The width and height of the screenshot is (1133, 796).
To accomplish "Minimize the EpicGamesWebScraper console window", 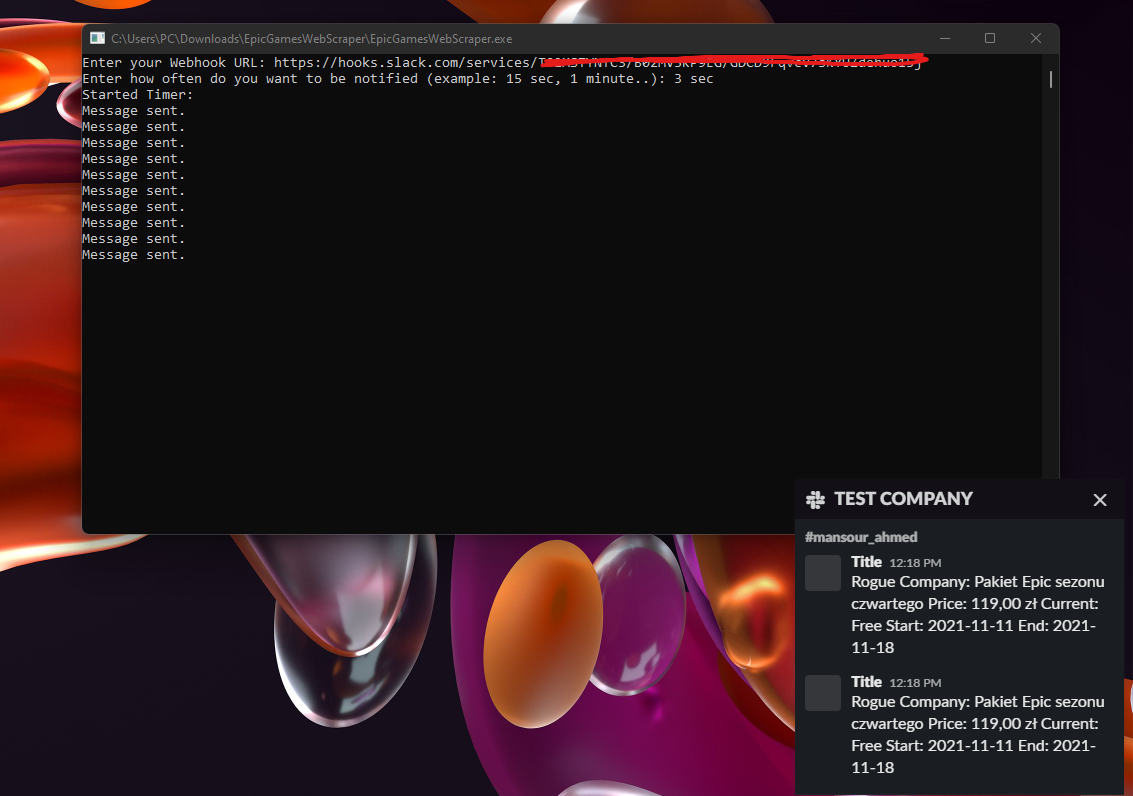I will (x=944, y=38).
